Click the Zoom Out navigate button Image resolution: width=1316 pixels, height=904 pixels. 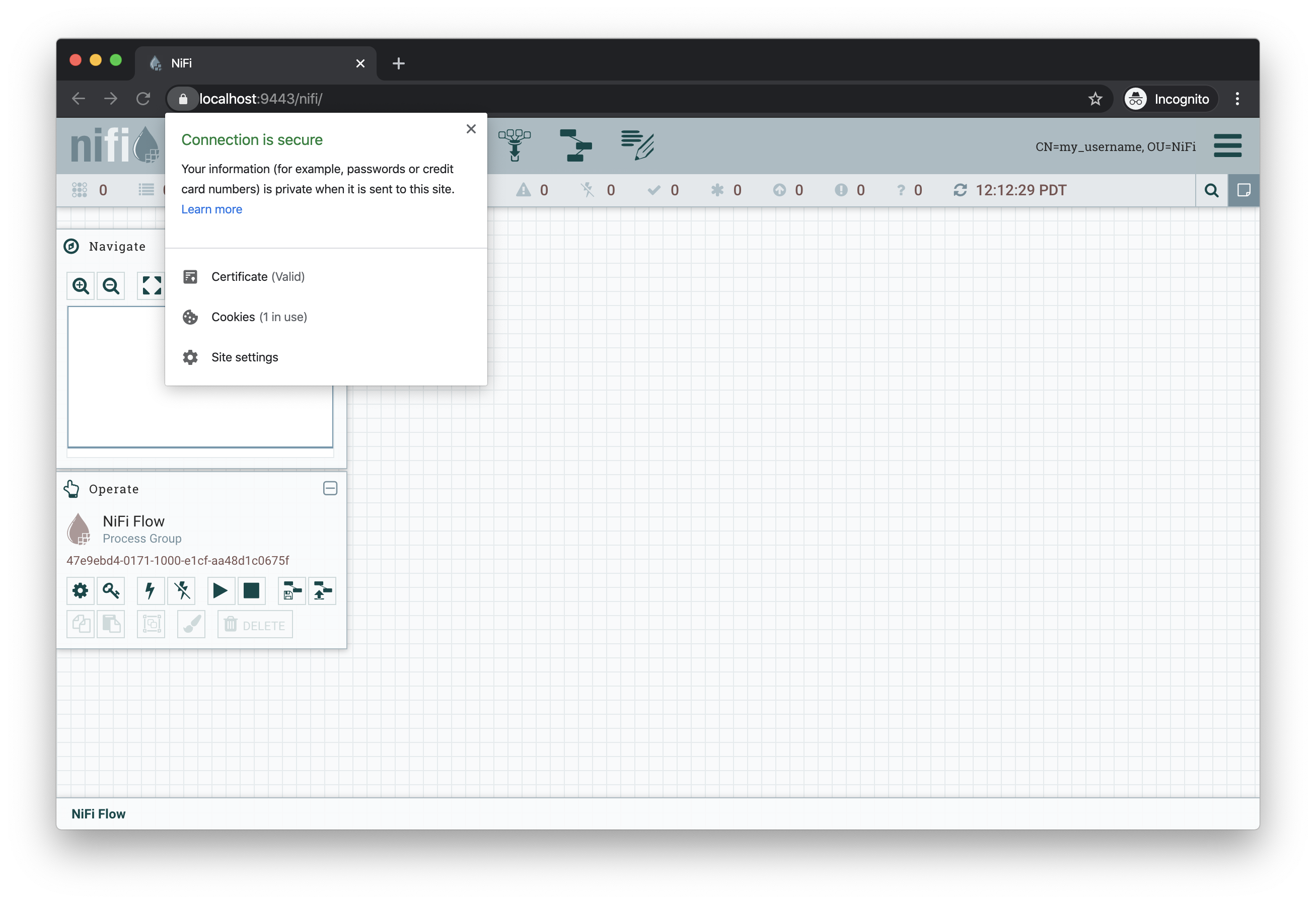[111, 286]
